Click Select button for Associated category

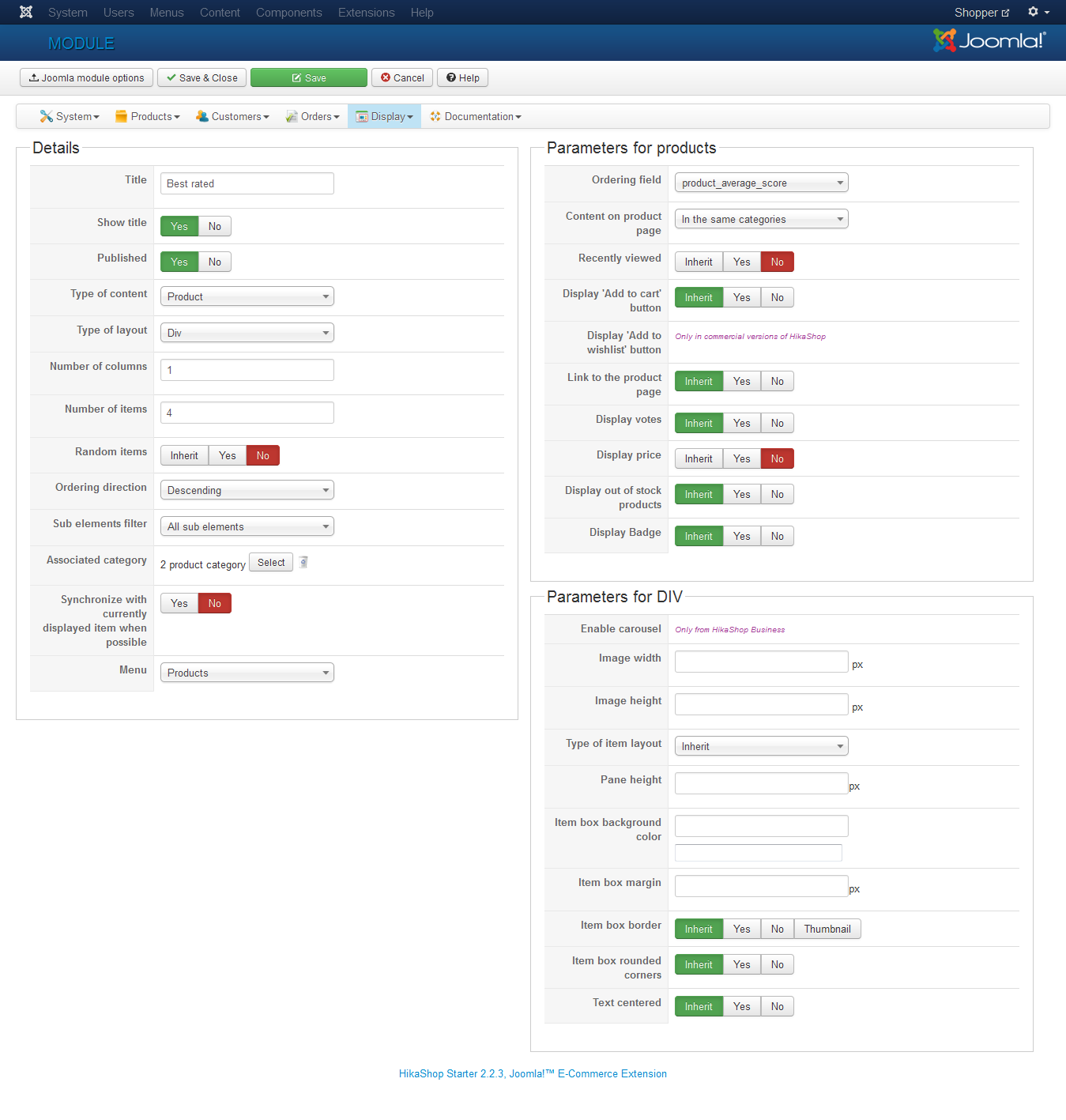pos(271,562)
